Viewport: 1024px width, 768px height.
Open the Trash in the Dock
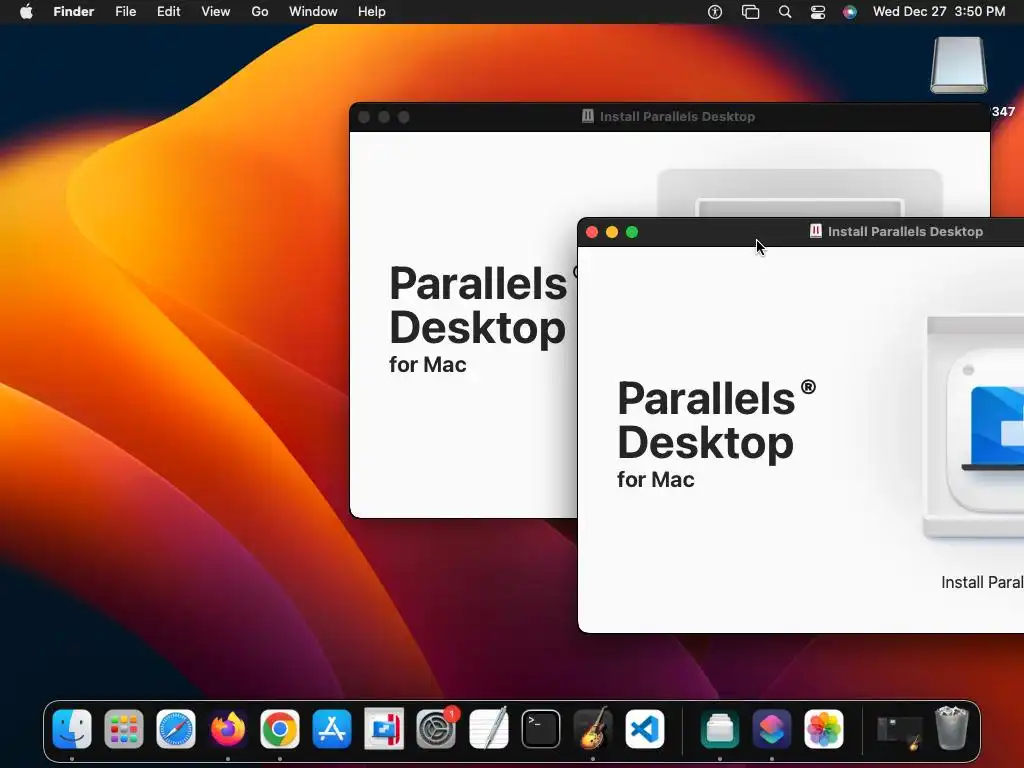[x=952, y=728]
